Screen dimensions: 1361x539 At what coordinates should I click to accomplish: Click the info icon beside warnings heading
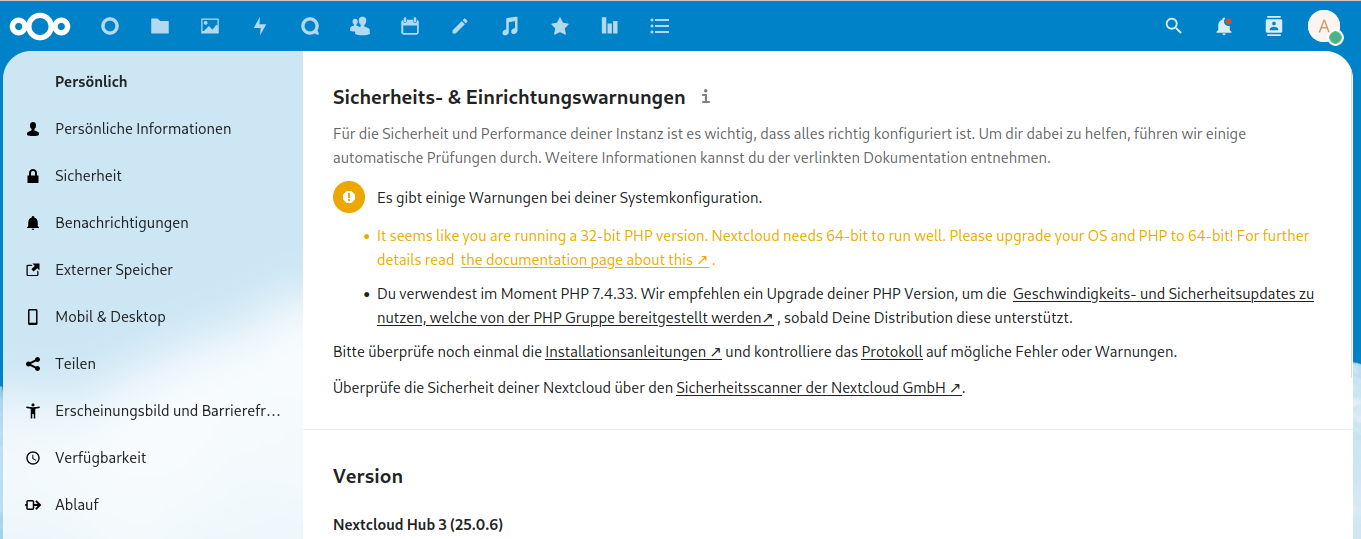tap(705, 96)
